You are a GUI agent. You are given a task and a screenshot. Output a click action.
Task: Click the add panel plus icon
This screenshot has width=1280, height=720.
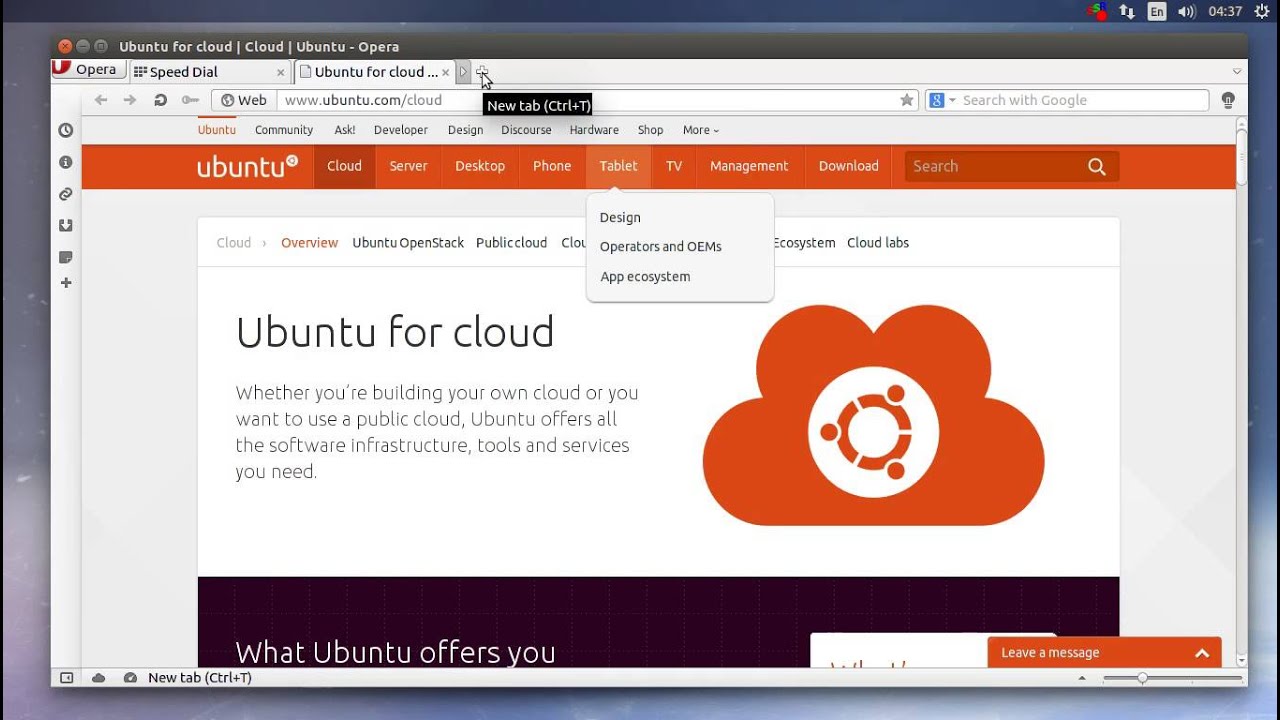click(66, 283)
